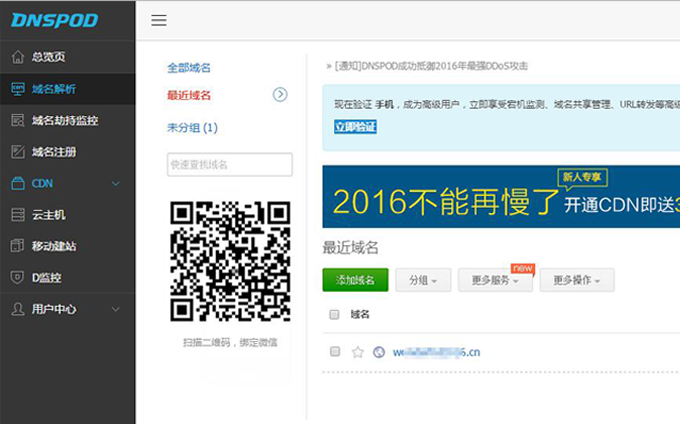Click the 域名注册 sidebar icon

click(17, 152)
